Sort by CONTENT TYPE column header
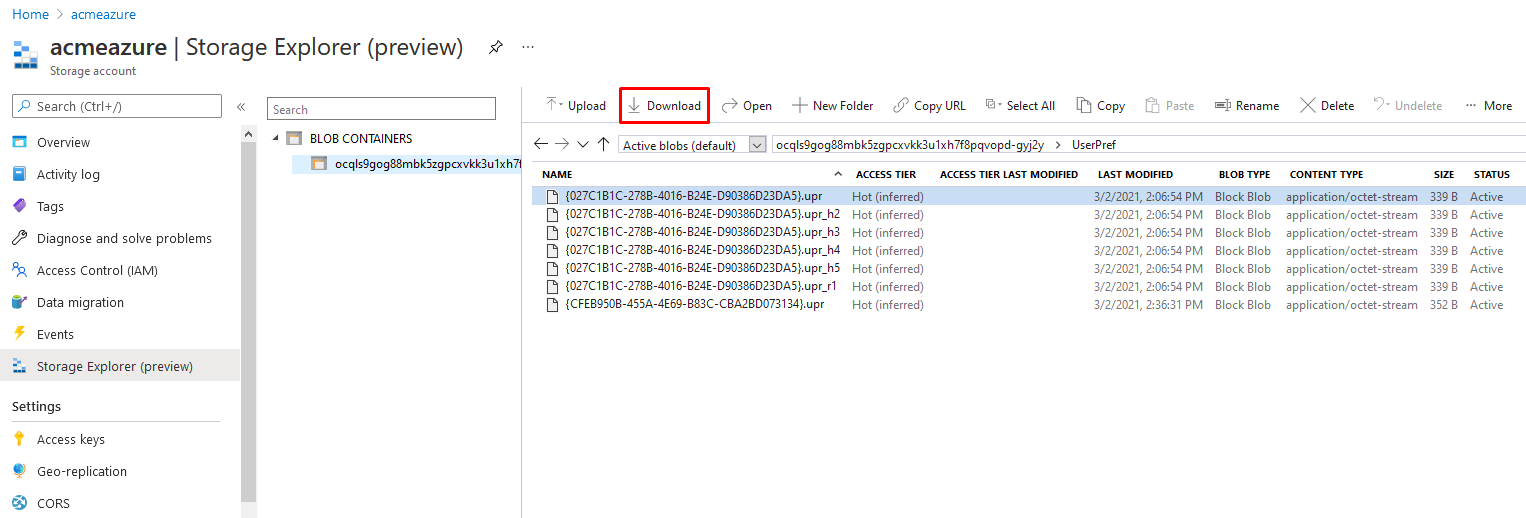The height and width of the screenshot is (518, 1526). pos(1326,174)
